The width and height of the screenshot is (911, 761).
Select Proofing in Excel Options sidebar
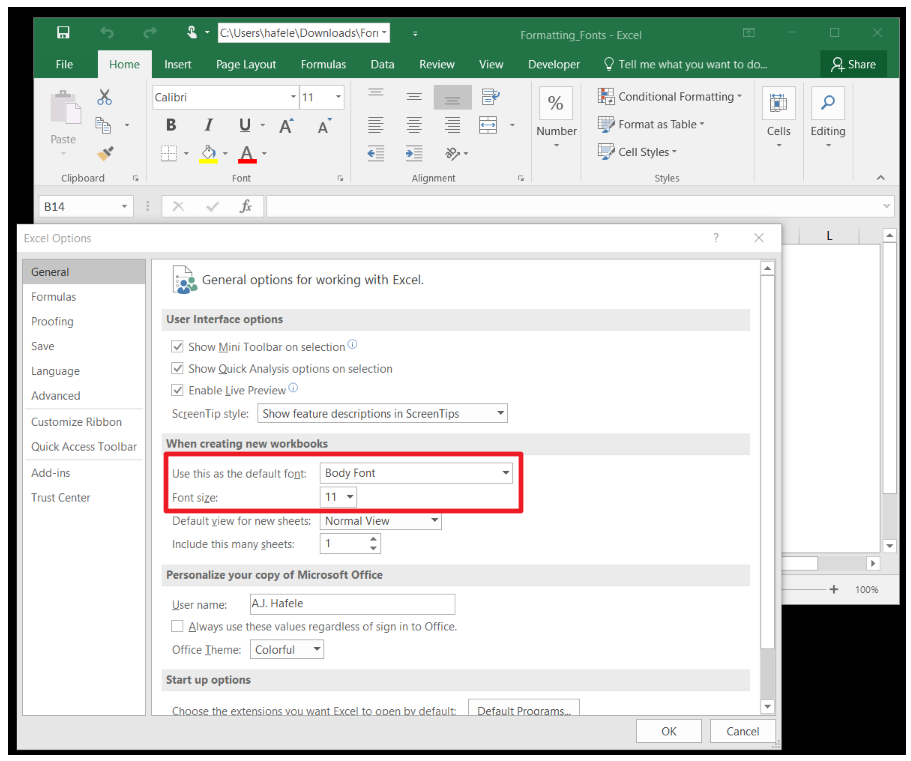(84, 321)
